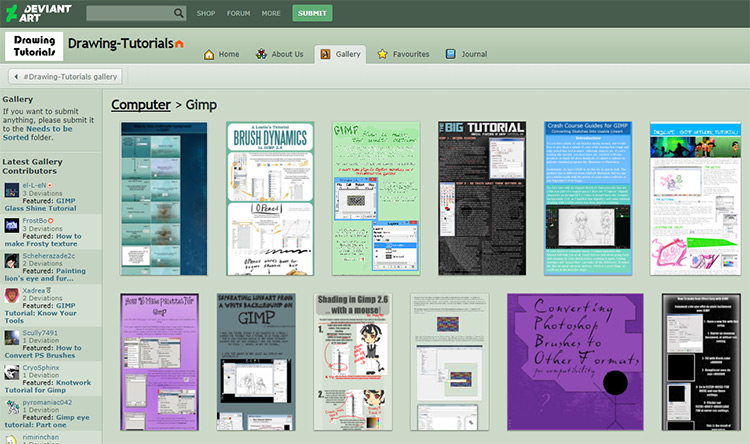
Task: Click the Home house icon
Action: (209, 54)
